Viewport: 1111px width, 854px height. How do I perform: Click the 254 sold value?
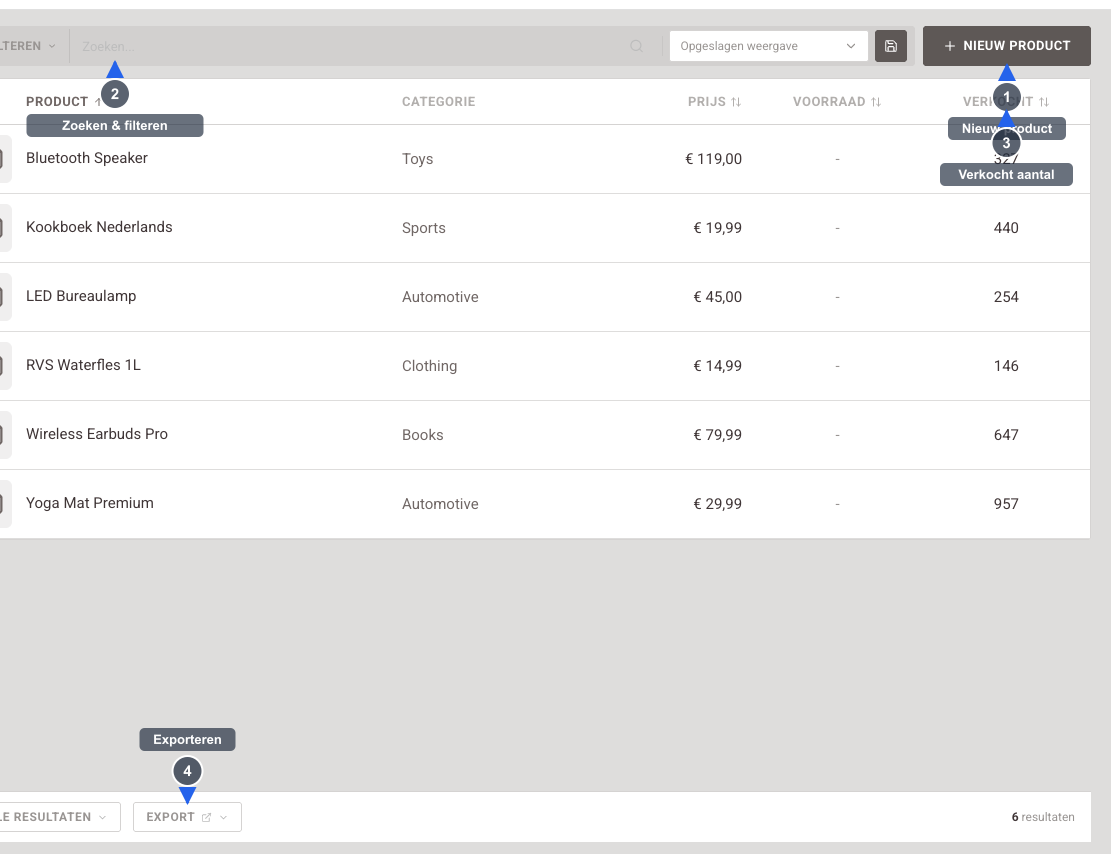tap(1006, 297)
